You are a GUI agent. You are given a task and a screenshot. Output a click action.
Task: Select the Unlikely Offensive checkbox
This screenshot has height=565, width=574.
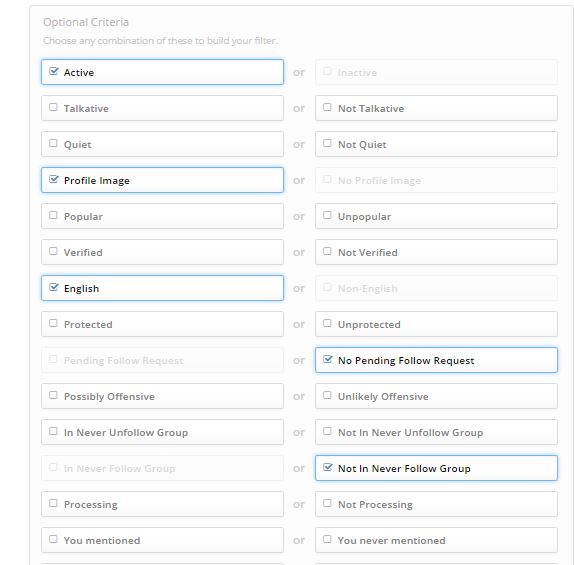(327, 395)
